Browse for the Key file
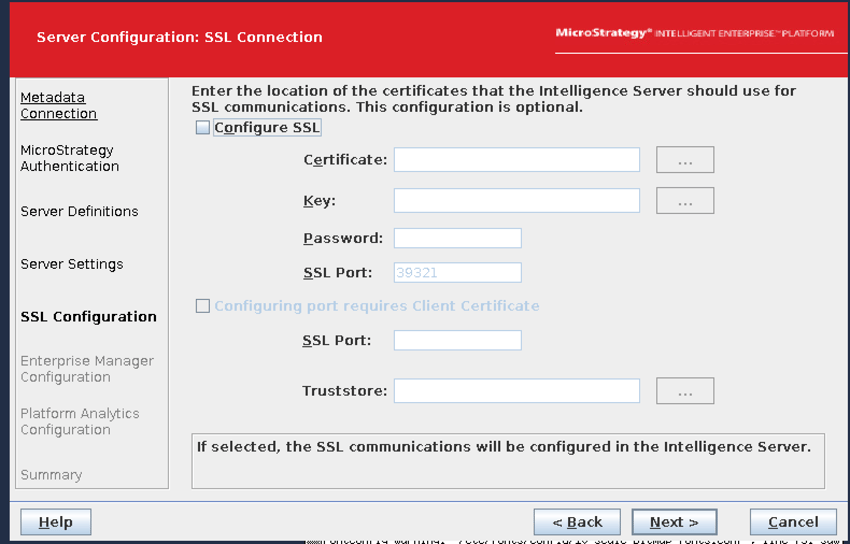Screen dimensions: 850x544 pos(685,200)
